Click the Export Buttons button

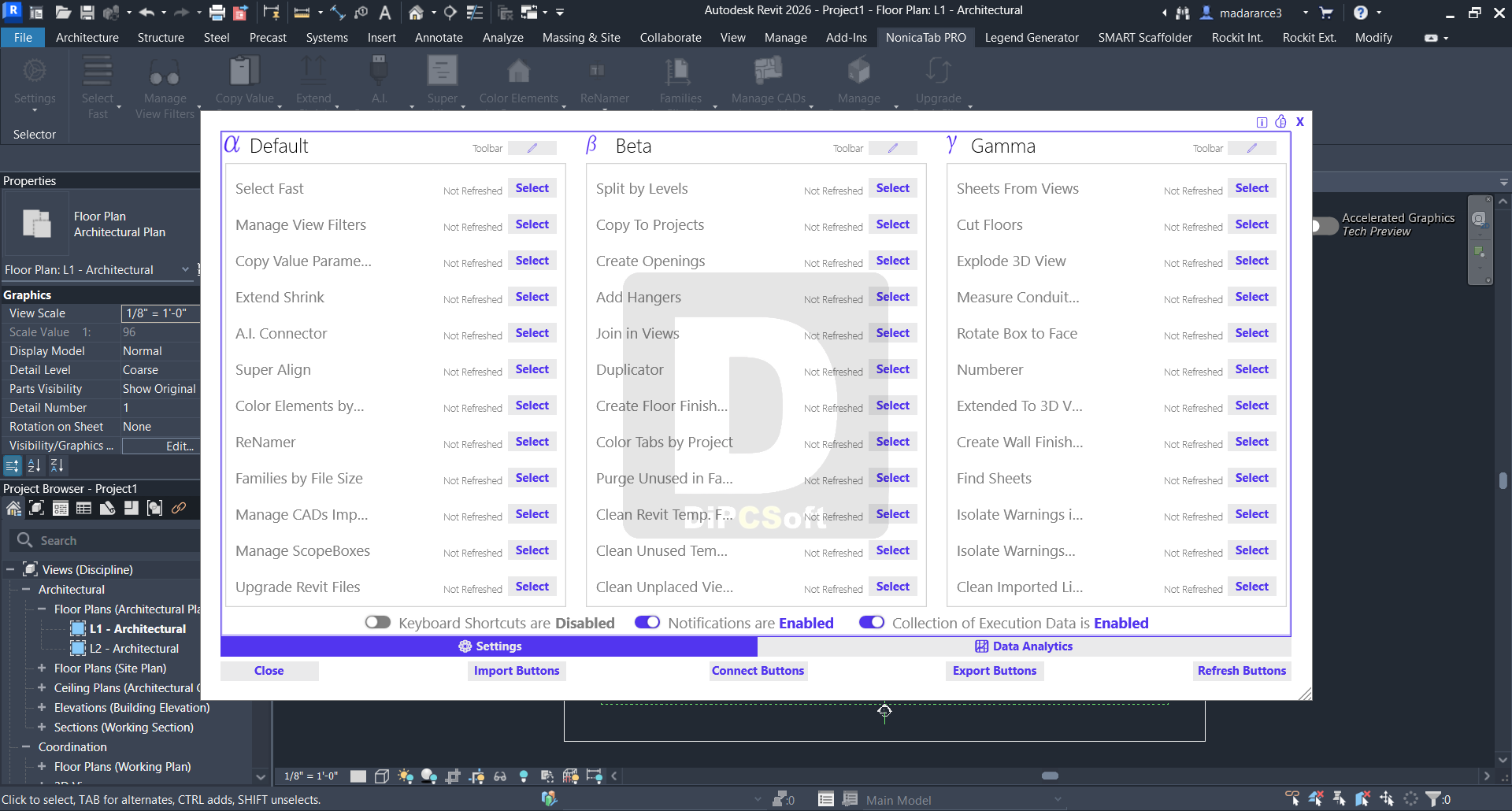click(x=995, y=671)
